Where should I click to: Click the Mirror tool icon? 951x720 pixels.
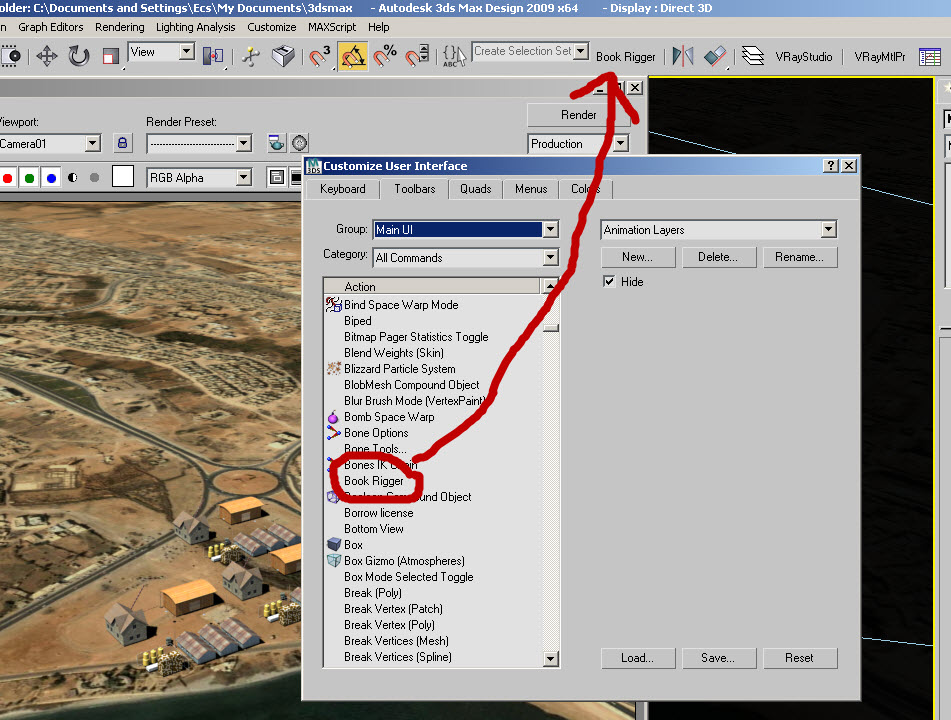point(683,56)
